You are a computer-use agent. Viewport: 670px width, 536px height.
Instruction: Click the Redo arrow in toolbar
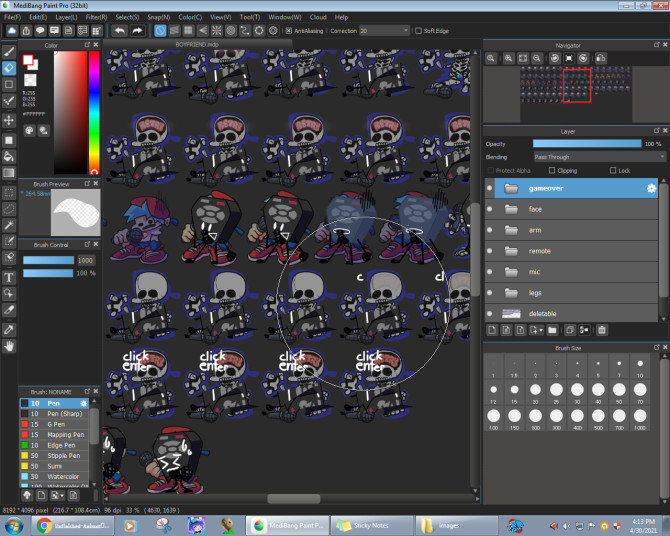click(x=137, y=31)
